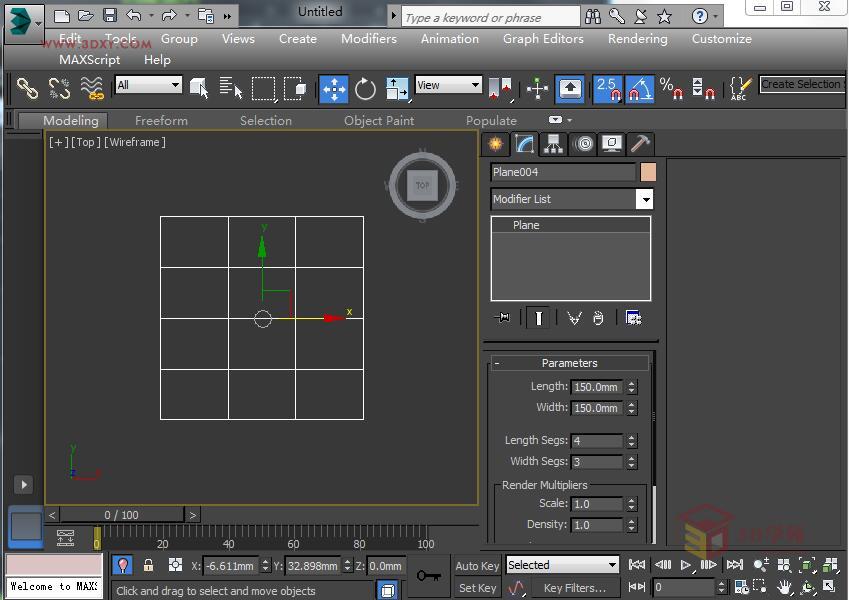Open the Rendering menu
The height and width of the screenshot is (600, 849).
click(x=637, y=39)
